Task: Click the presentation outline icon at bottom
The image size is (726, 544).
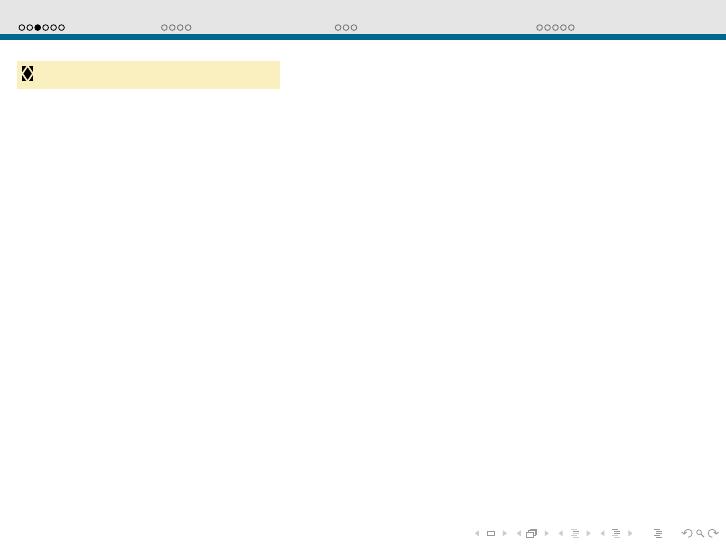Action: [x=658, y=534]
